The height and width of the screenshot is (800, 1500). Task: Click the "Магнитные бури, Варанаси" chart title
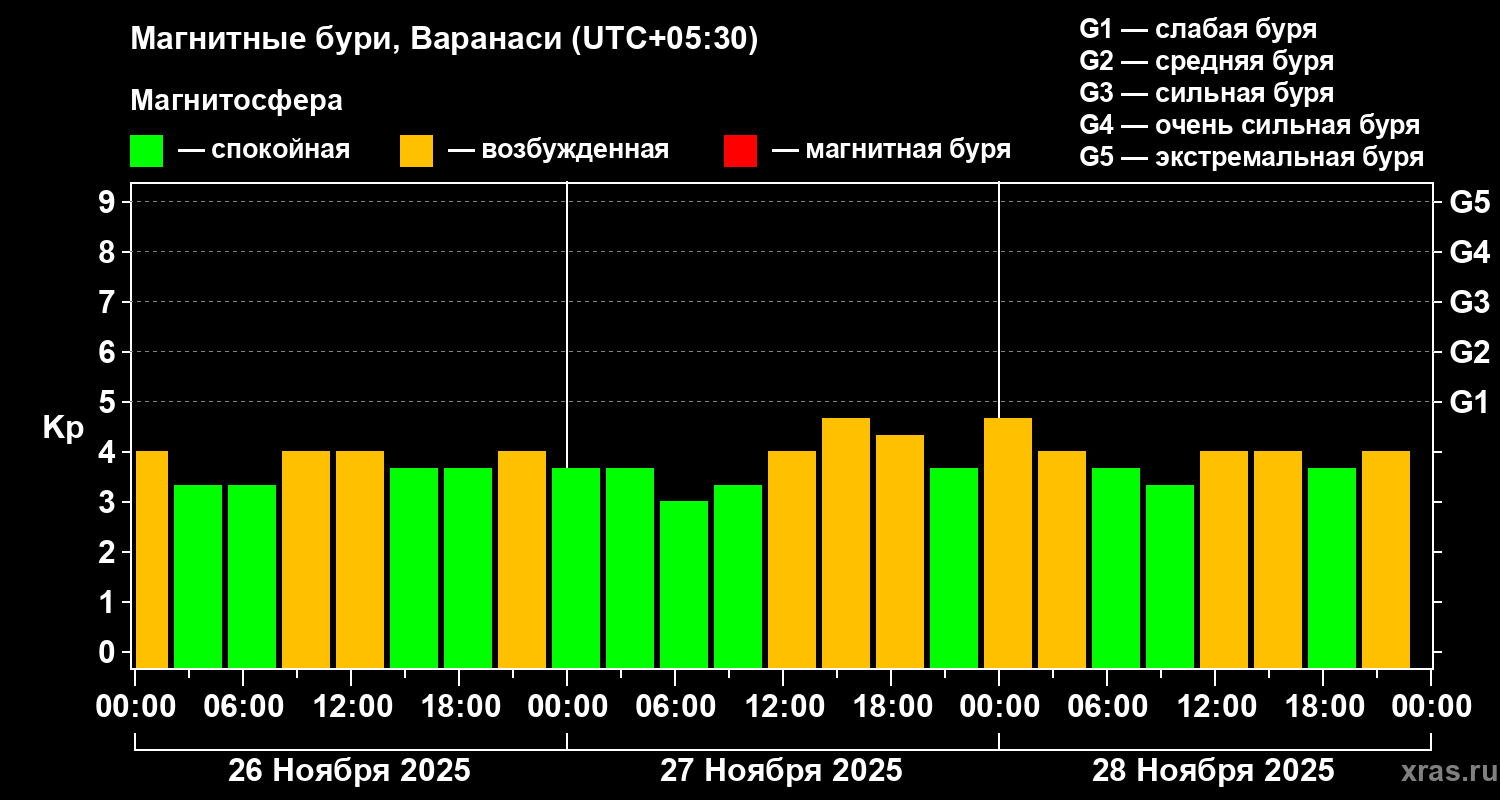(444, 39)
